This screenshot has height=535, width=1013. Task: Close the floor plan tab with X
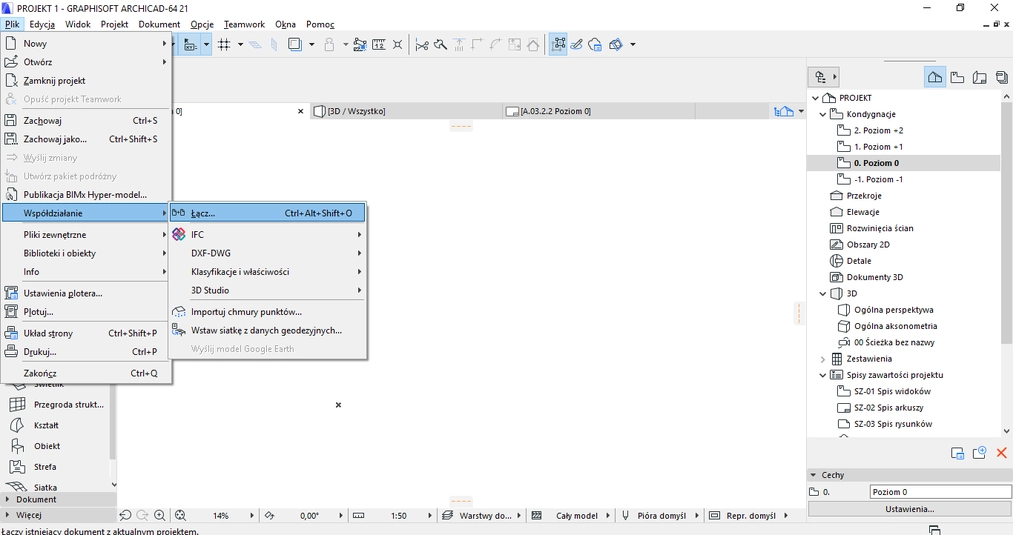[300, 111]
